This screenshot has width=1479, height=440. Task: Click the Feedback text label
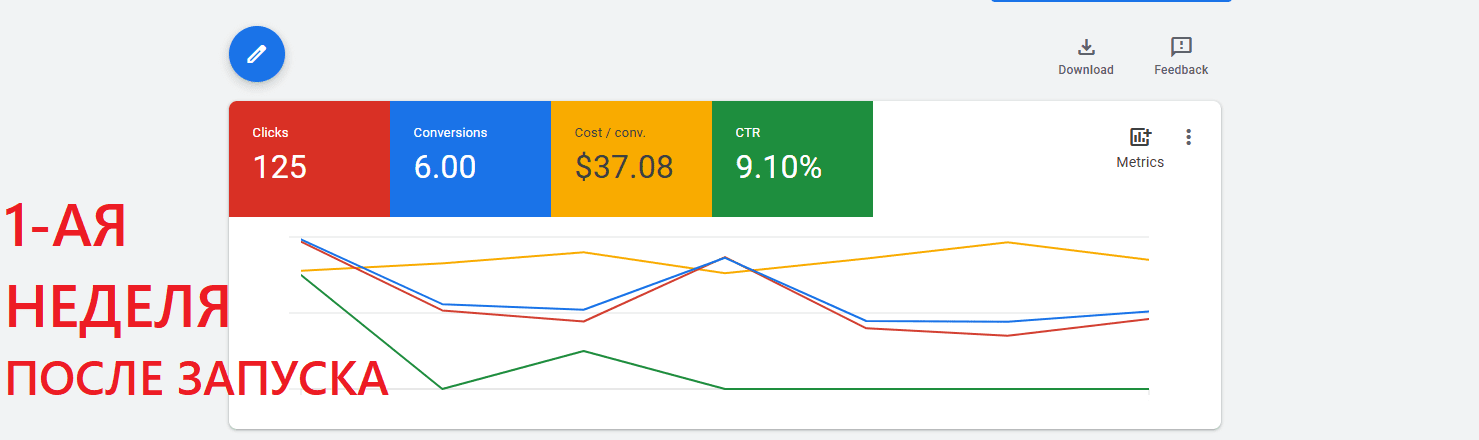tap(1181, 70)
